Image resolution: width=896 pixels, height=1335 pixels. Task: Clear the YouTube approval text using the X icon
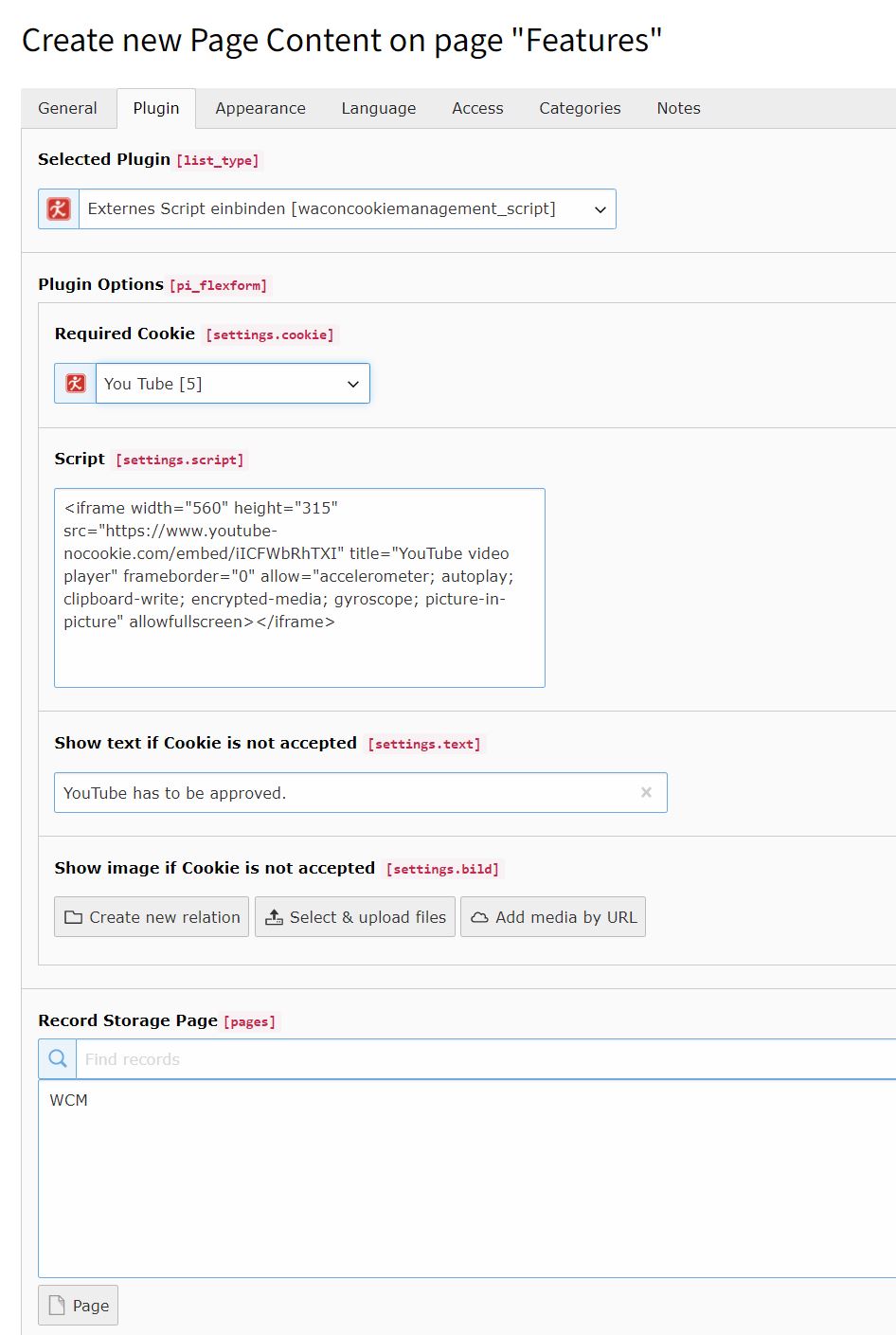tap(646, 792)
